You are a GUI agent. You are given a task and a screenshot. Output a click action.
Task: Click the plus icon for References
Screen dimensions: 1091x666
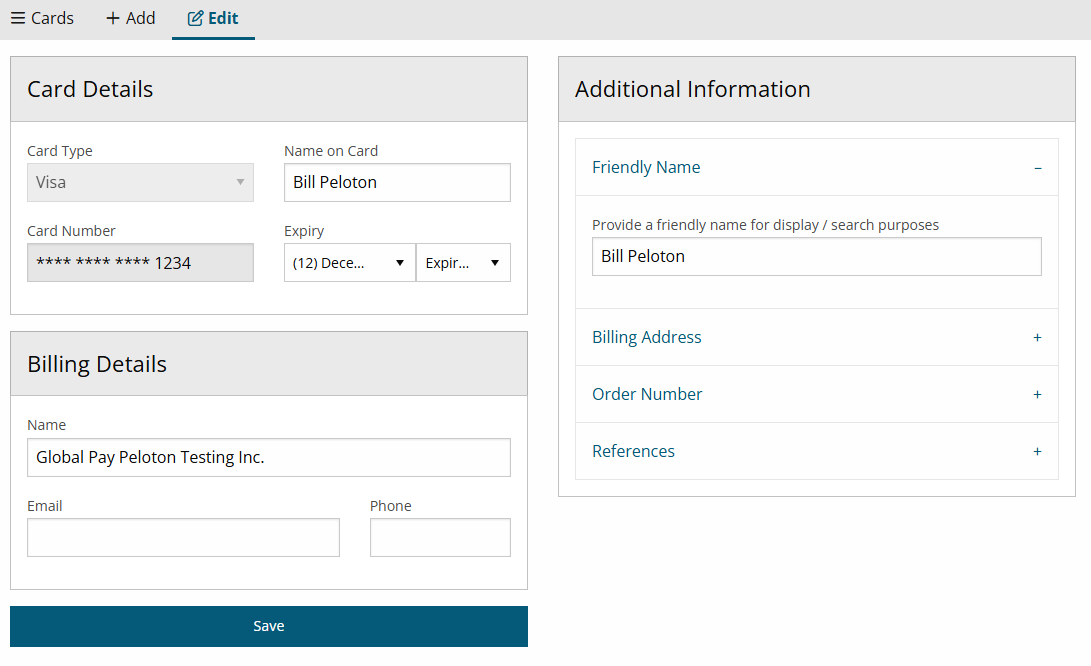pyautogui.click(x=1037, y=452)
